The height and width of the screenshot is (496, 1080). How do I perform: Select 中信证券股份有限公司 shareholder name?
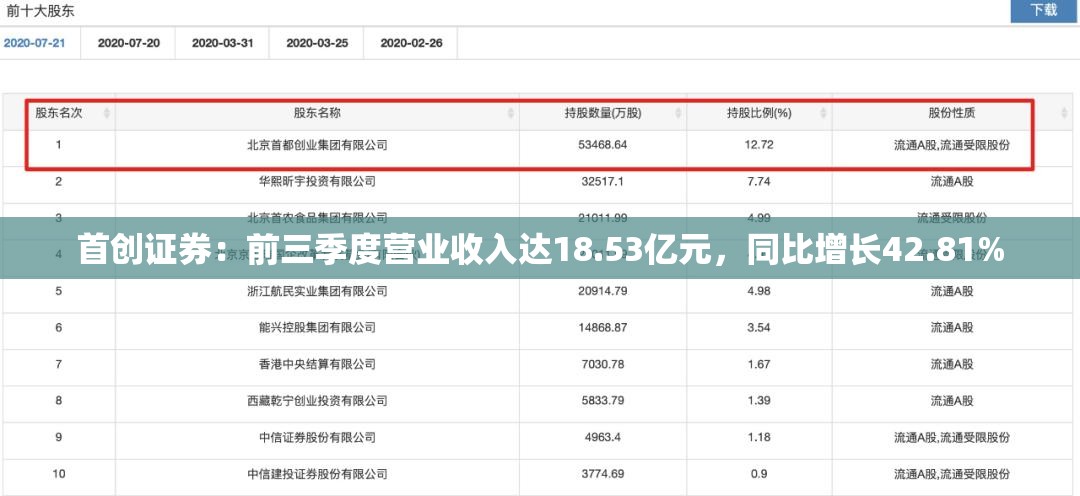pyautogui.click(x=317, y=437)
